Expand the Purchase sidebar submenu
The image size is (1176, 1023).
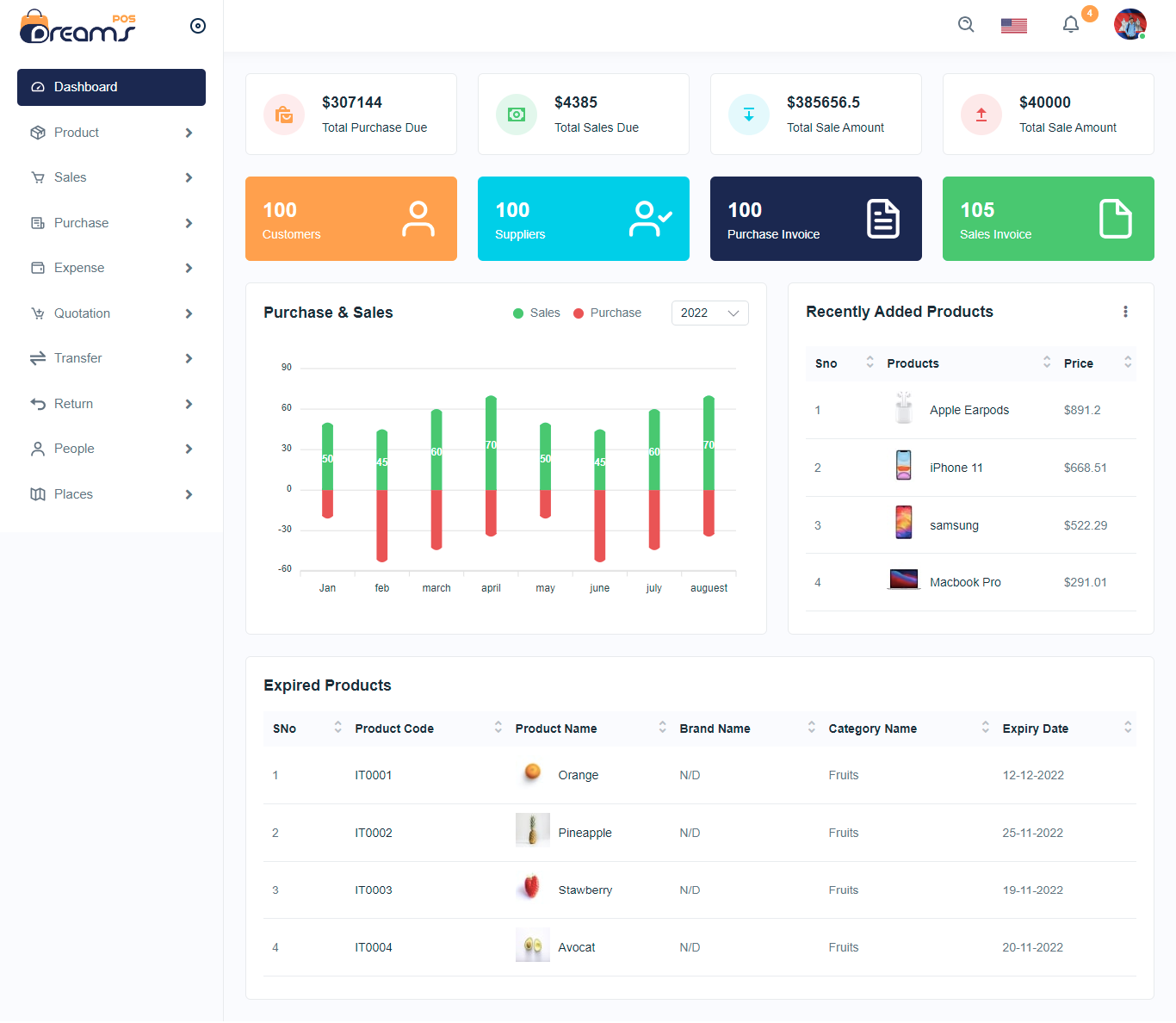tap(112, 223)
